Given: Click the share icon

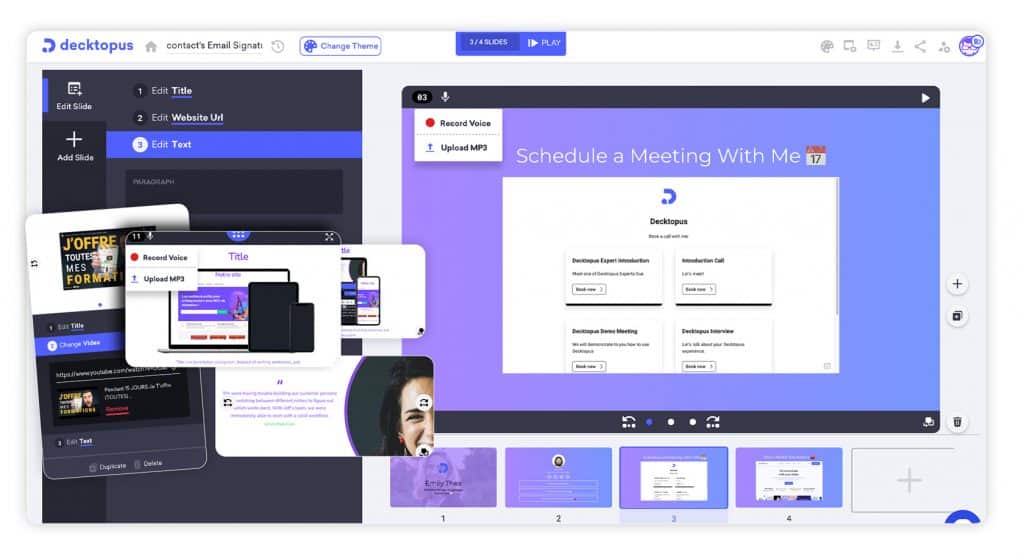Looking at the screenshot, I should click(x=920, y=46).
